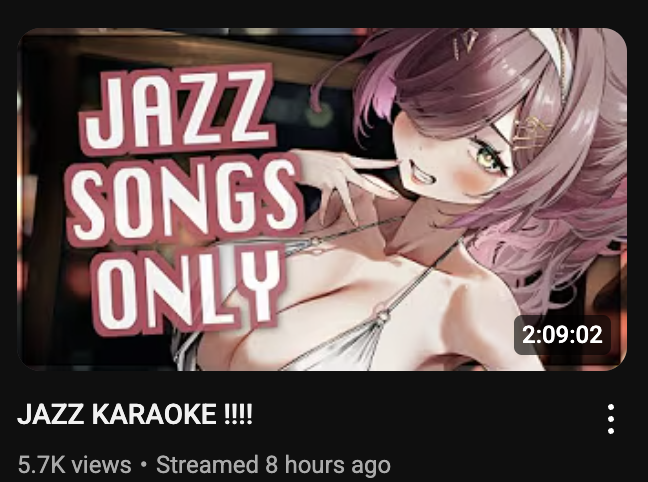Click the 2:09:02 duration badge

562,334
